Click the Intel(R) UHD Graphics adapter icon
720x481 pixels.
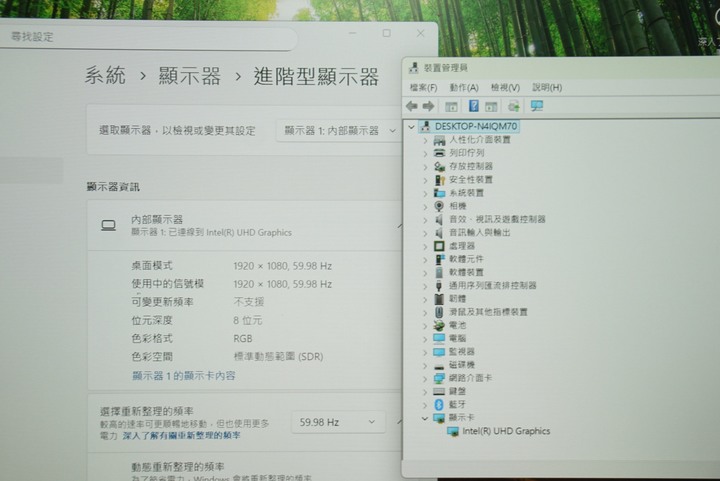pyautogui.click(x=453, y=431)
